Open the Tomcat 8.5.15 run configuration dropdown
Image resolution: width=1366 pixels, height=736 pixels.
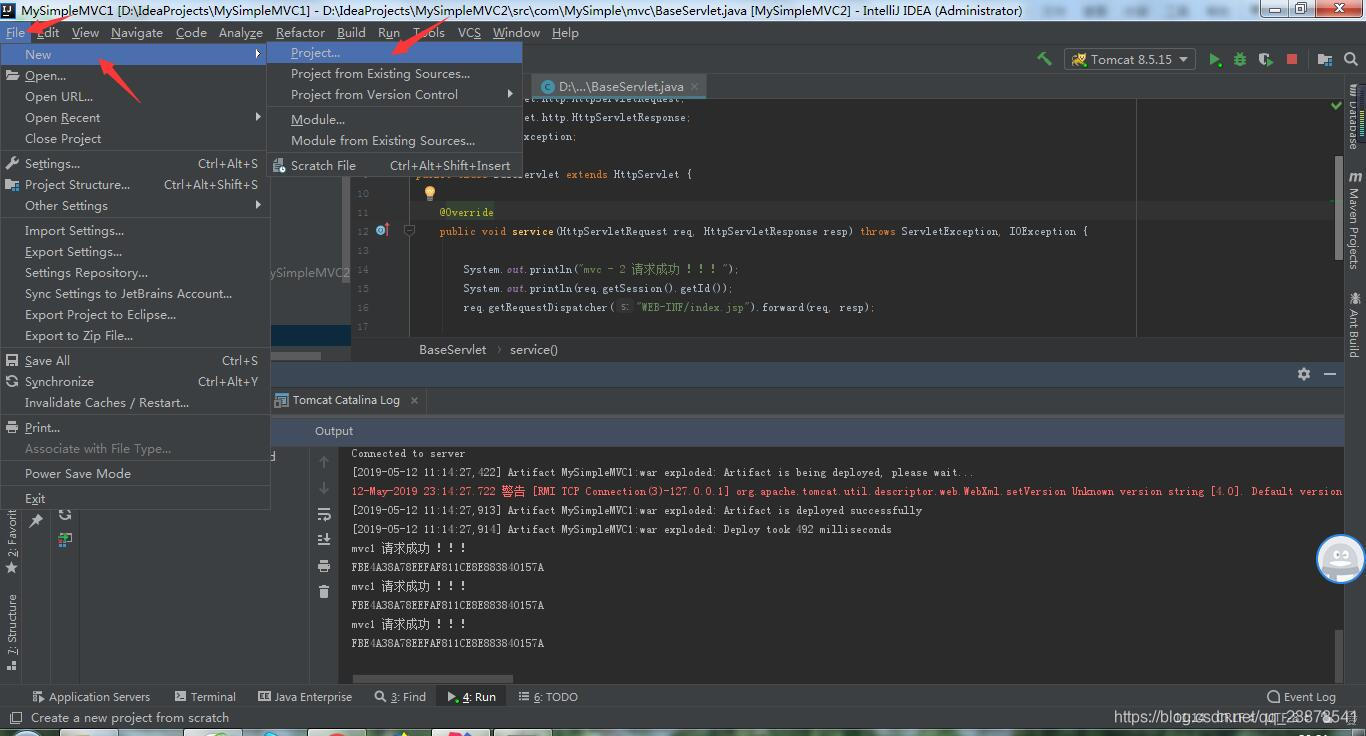tap(1129, 59)
